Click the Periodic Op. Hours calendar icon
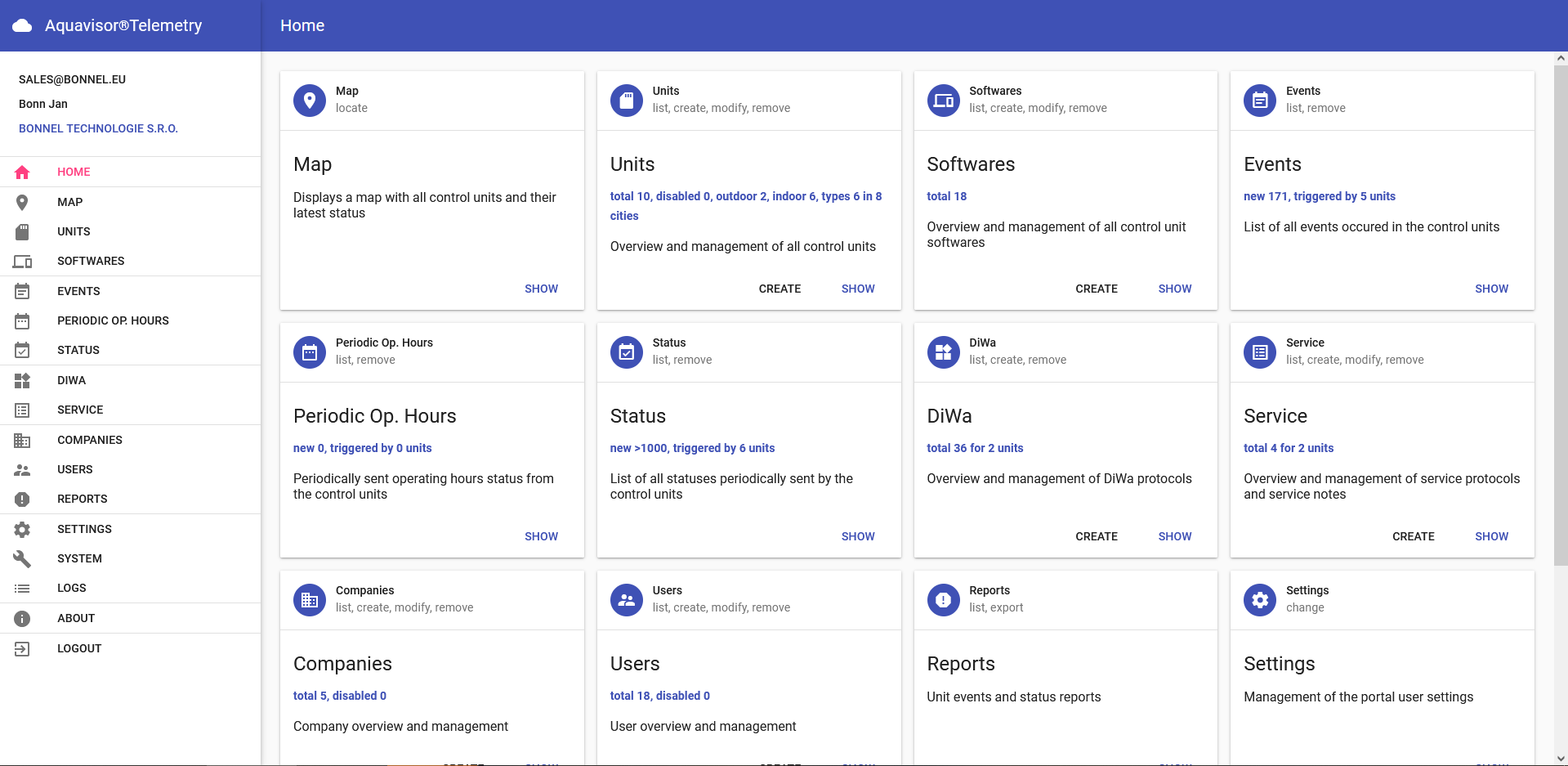 [x=310, y=352]
